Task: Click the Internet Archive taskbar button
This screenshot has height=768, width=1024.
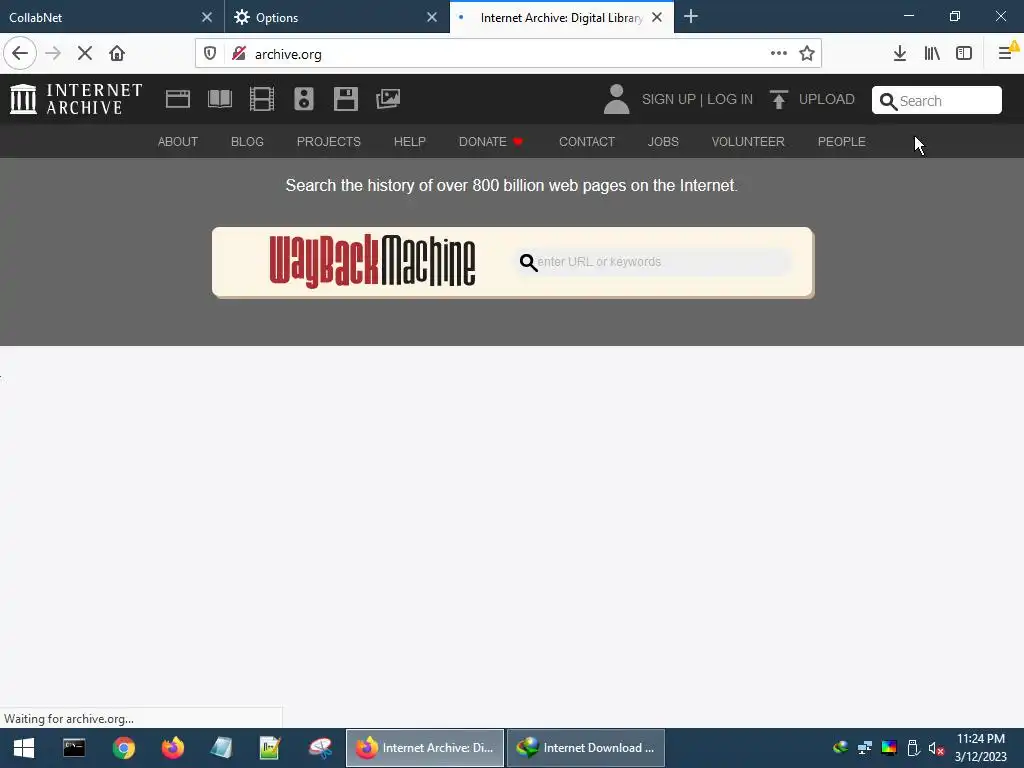Action: tap(425, 748)
